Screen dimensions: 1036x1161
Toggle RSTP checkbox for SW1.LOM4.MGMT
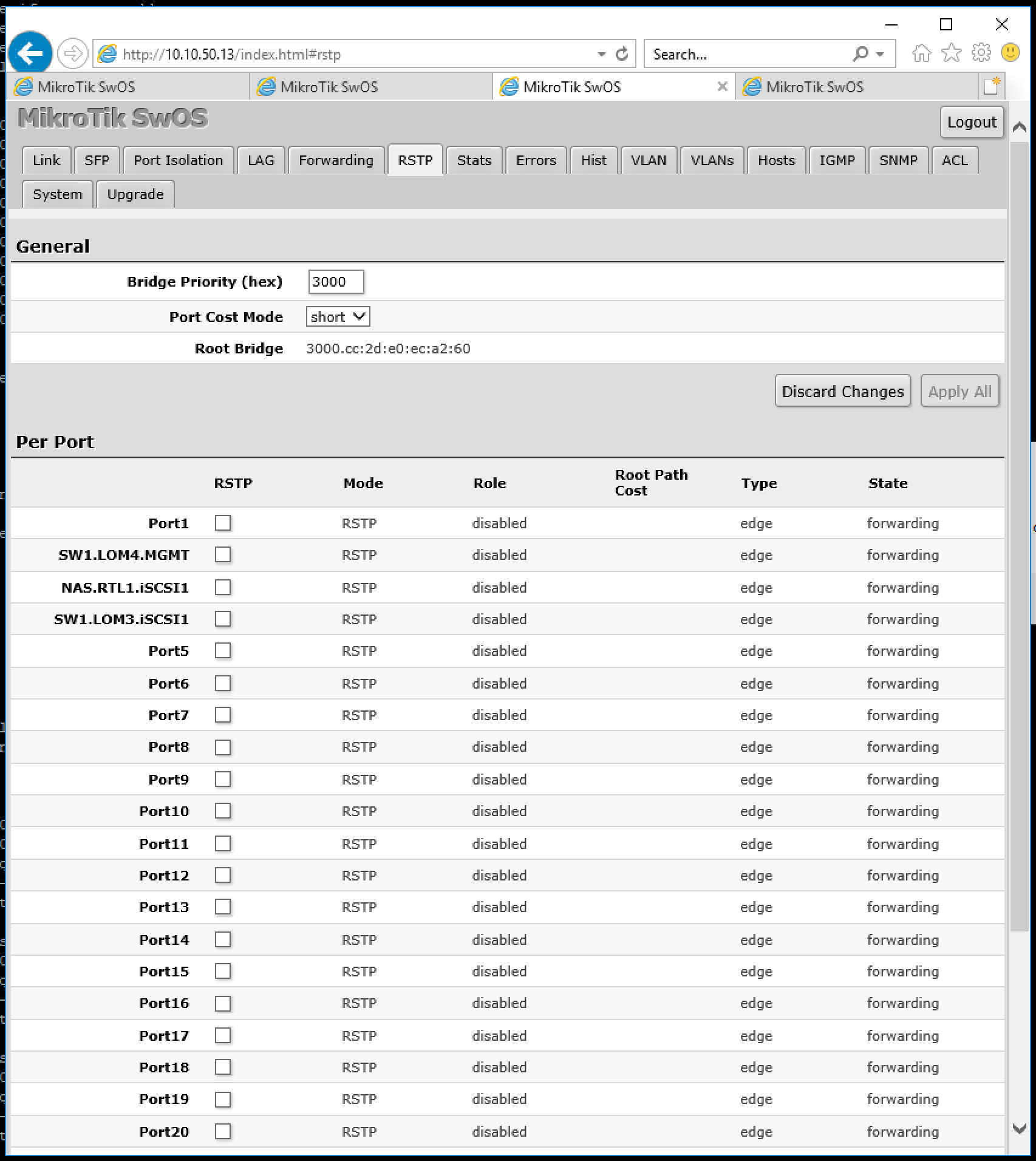click(x=223, y=554)
